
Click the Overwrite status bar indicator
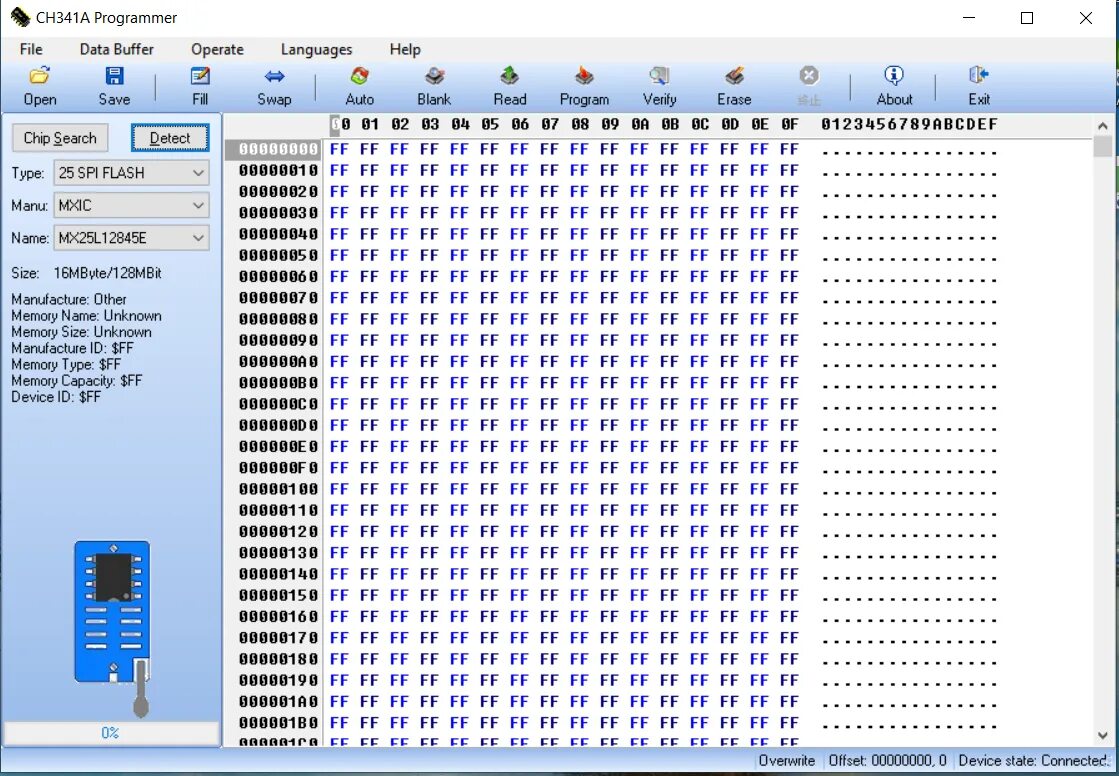click(x=786, y=761)
